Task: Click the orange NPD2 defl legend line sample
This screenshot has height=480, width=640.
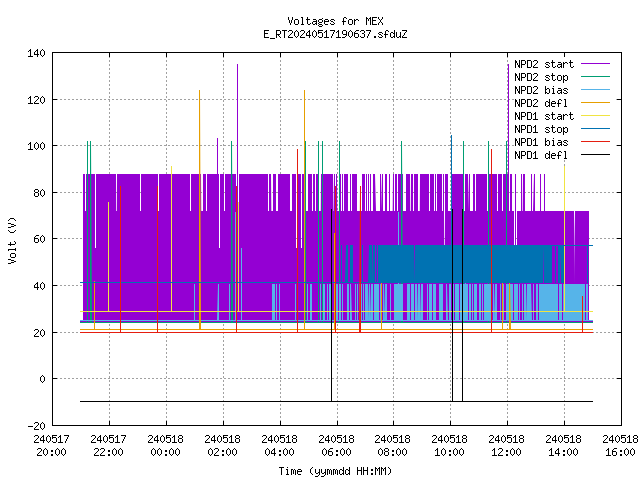Action: (595, 102)
